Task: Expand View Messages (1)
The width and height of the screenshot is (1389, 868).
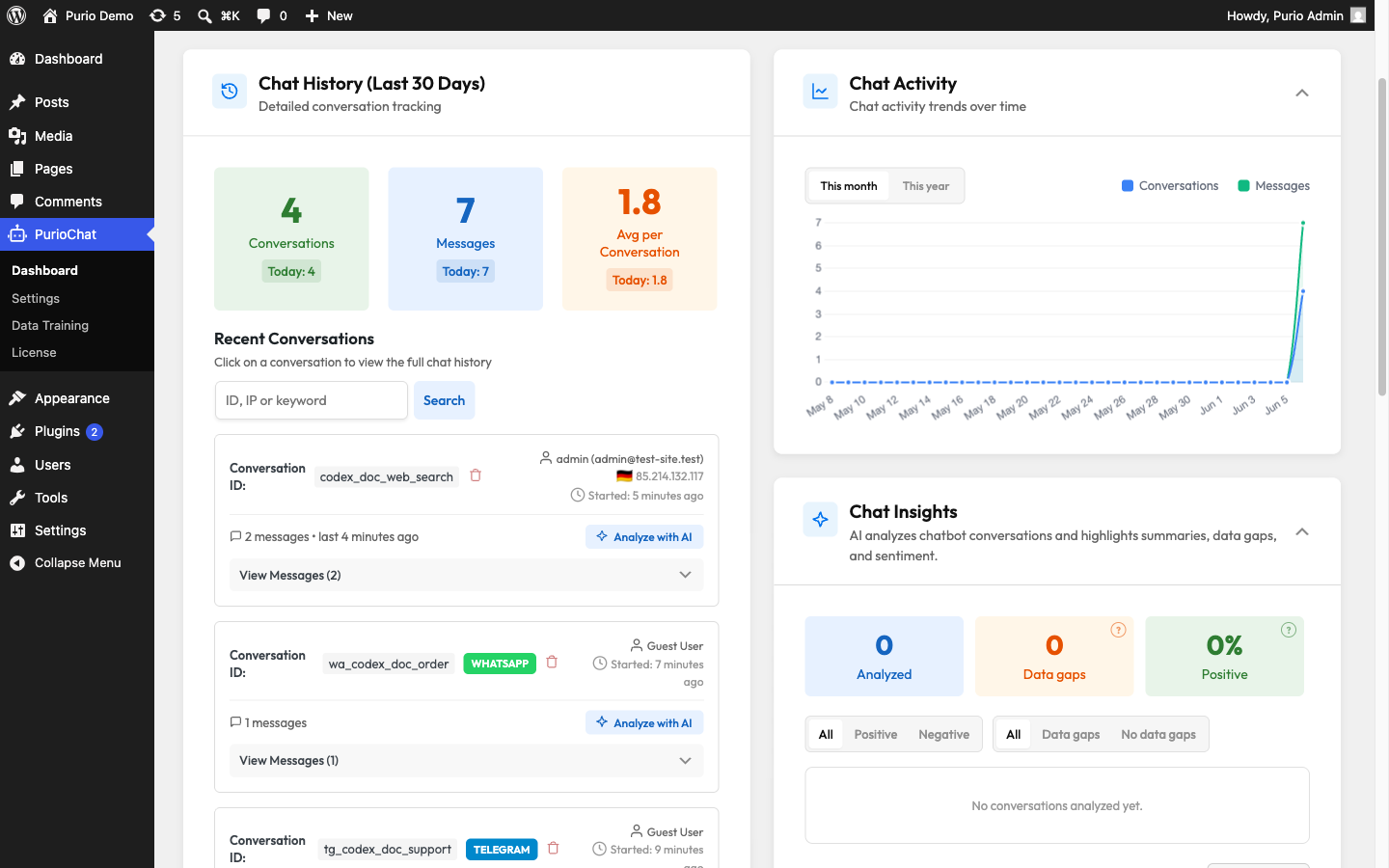Action: (466, 760)
